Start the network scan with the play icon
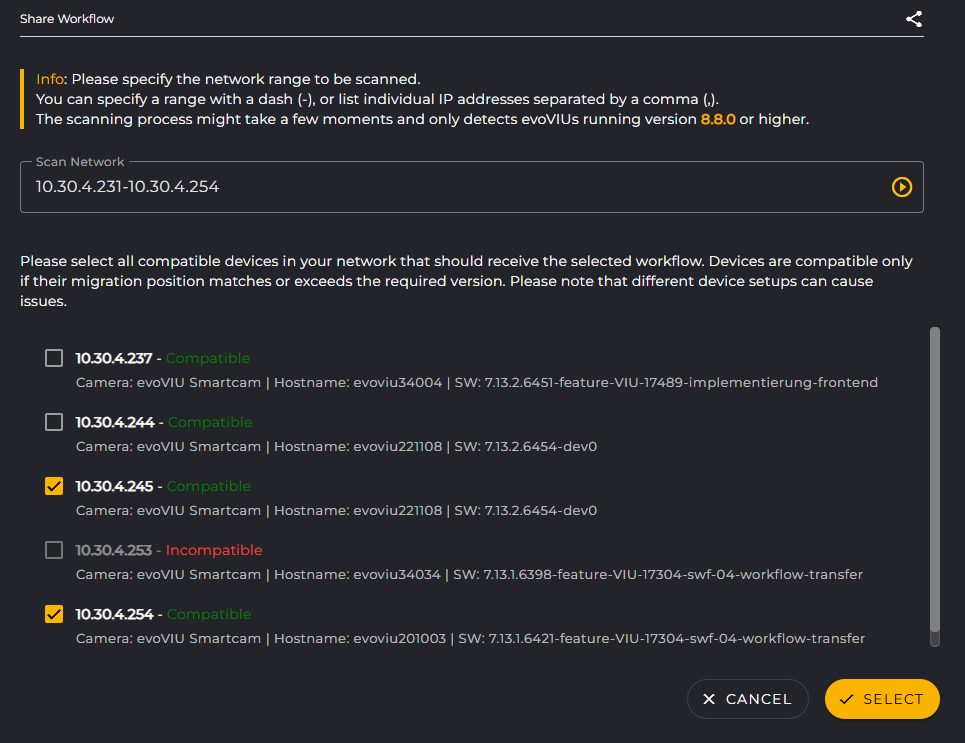Image resolution: width=965 pixels, height=743 pixels. coord(901,187)
